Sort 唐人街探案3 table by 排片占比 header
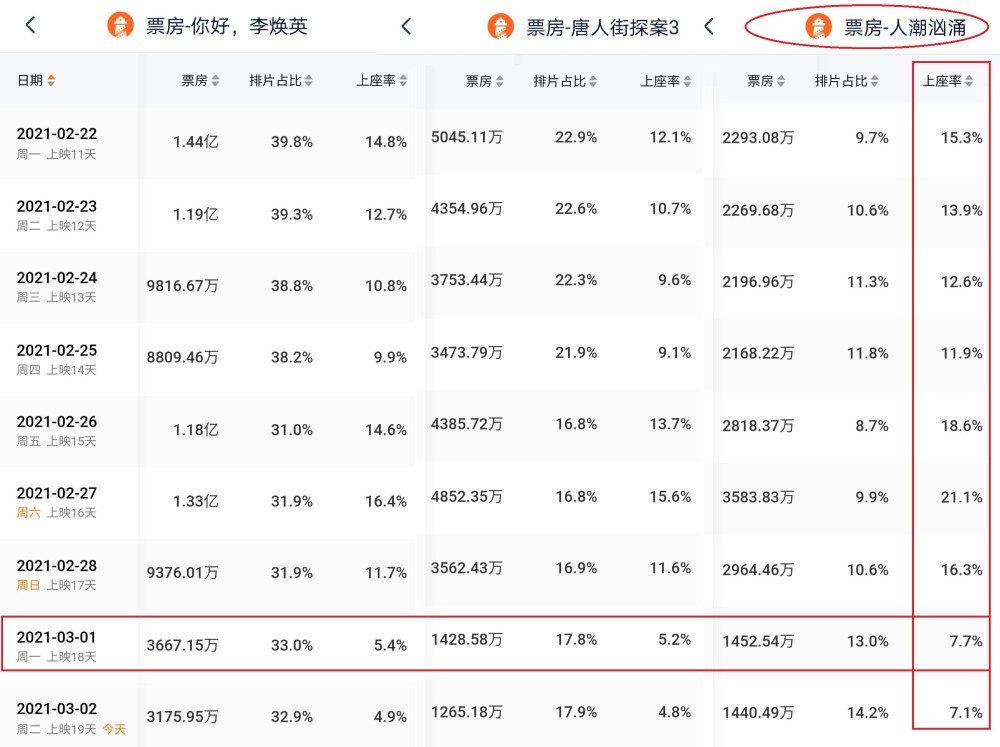The image size is (1000, 747). [x=594, y=81]
